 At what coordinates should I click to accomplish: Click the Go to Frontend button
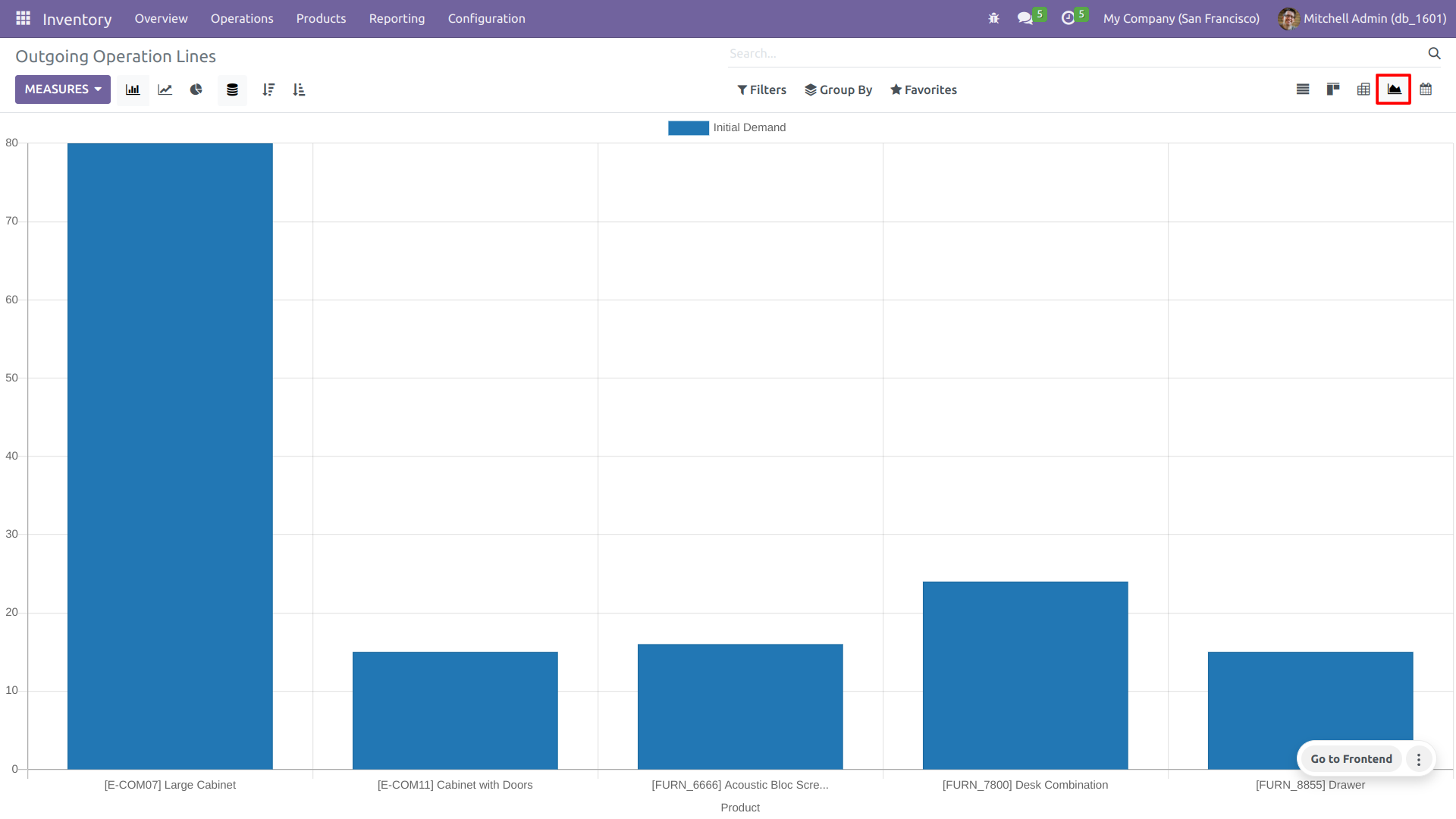1351,758
